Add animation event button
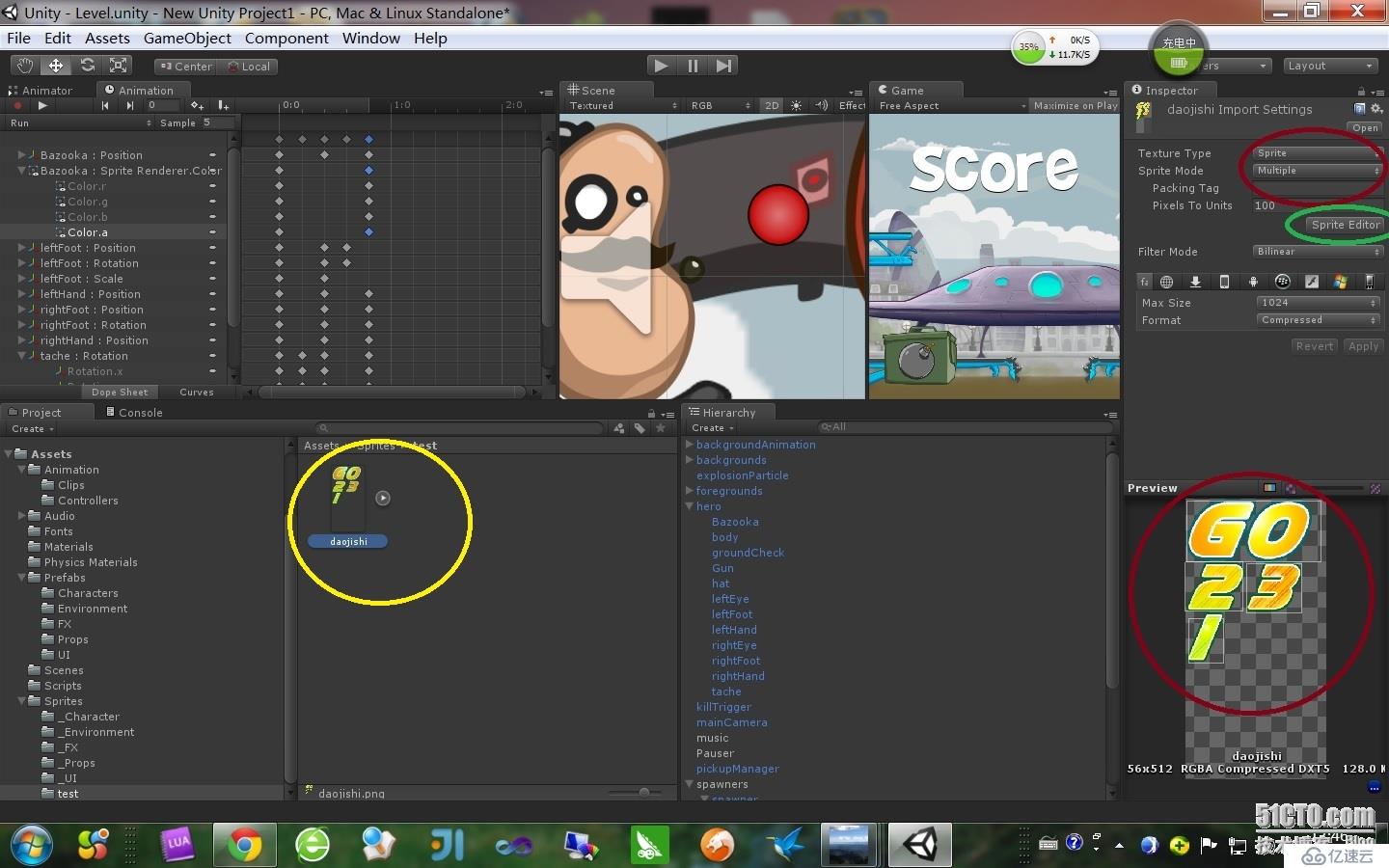 [x=223, y=106]
